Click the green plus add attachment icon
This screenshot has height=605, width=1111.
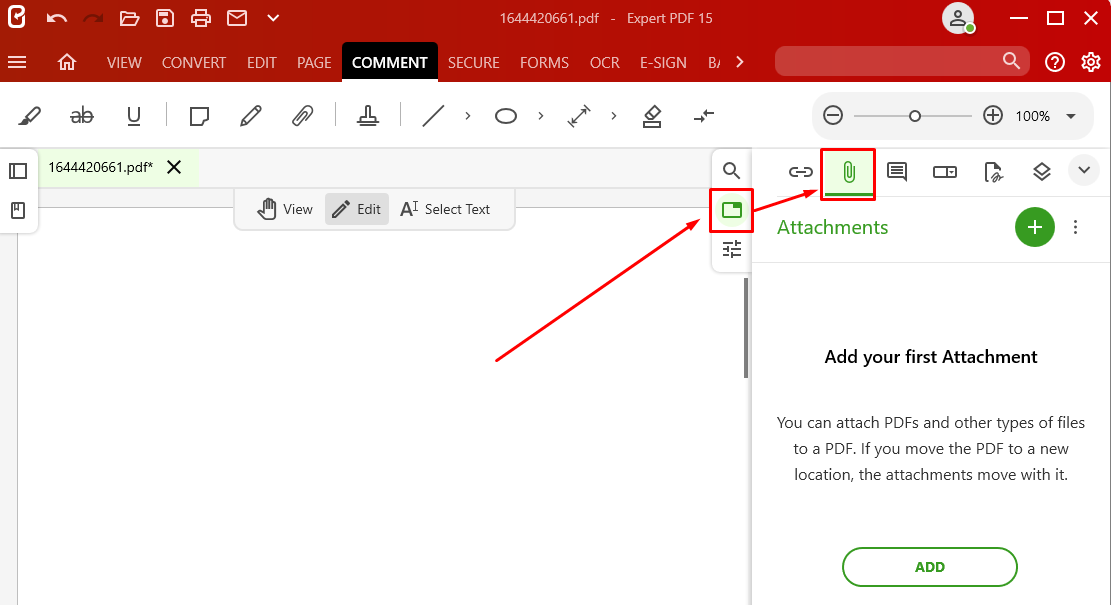pos(1034,227)
